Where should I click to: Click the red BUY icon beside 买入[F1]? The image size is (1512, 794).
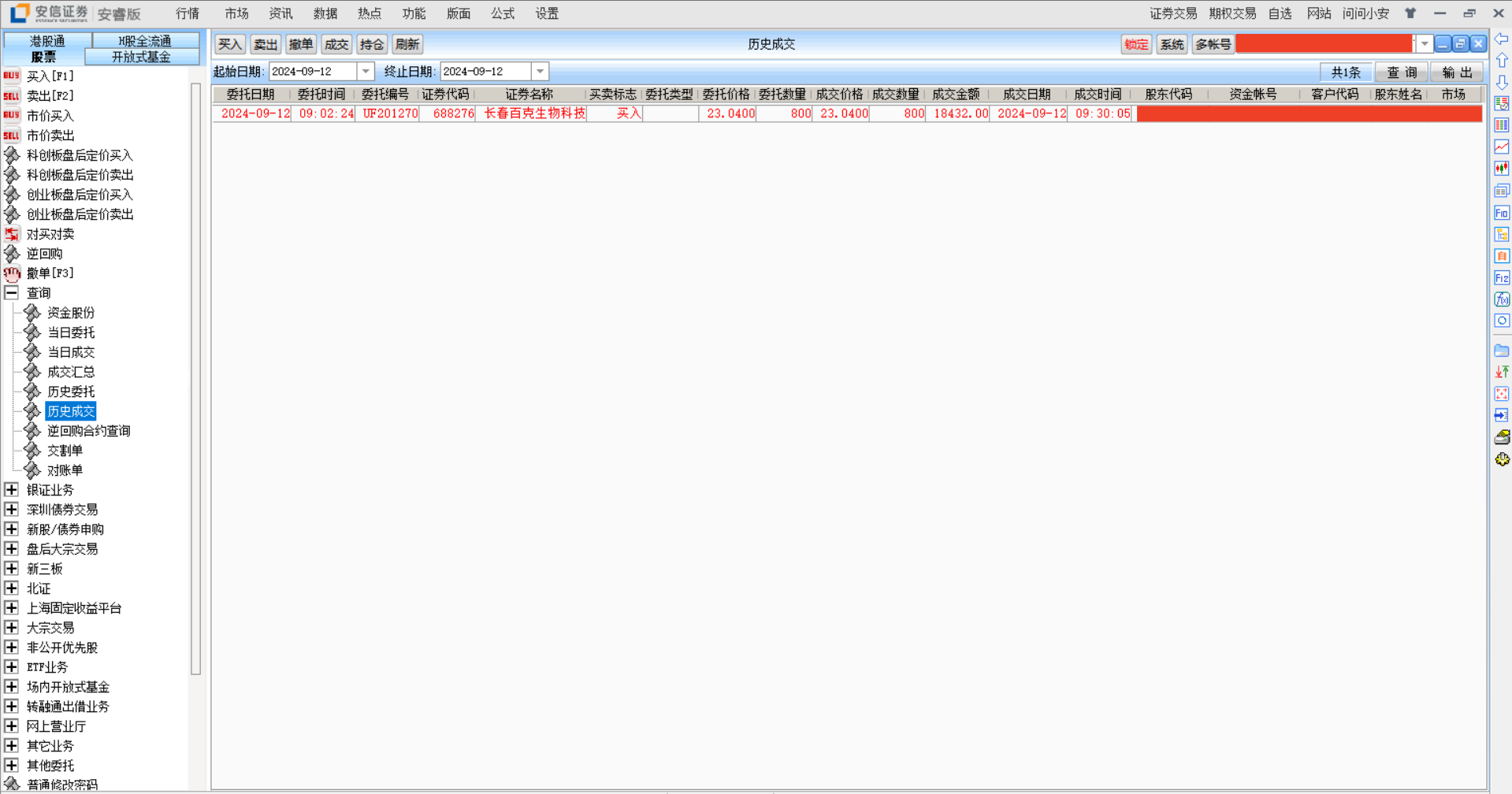coord(11,76)
